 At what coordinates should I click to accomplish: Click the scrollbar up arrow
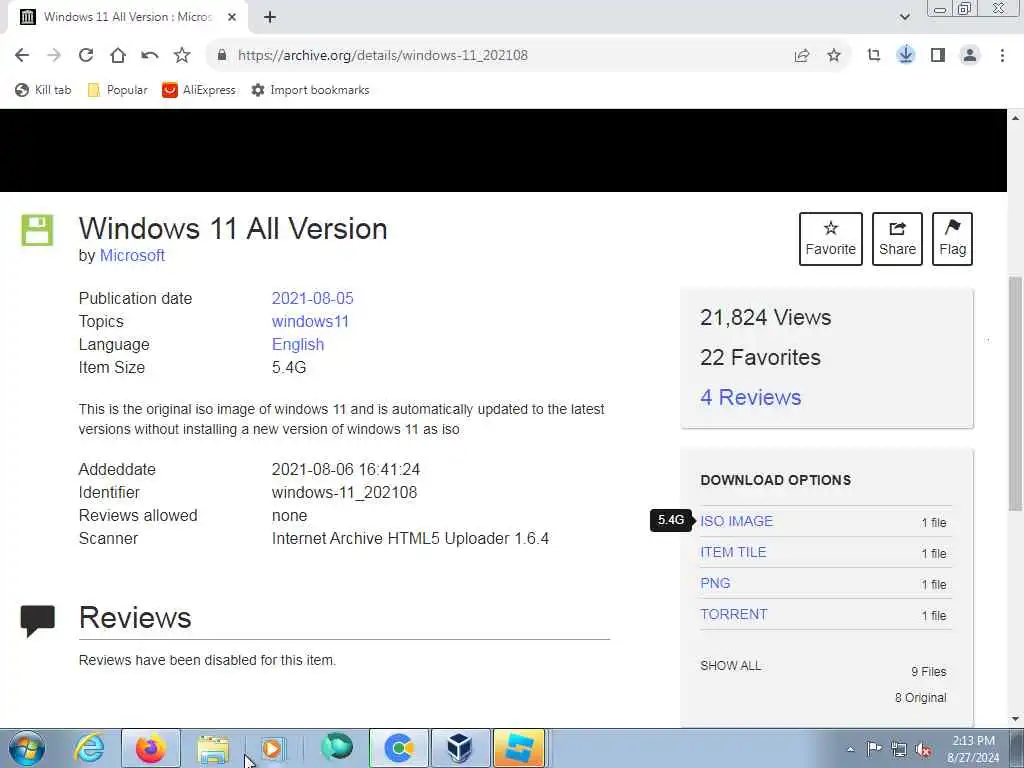[1015, 118]
